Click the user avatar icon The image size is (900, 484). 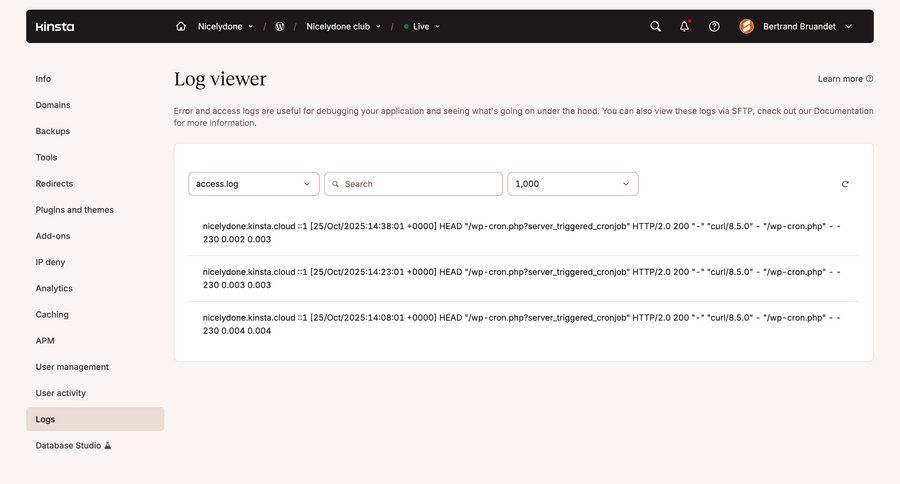[x=746, y=26]
